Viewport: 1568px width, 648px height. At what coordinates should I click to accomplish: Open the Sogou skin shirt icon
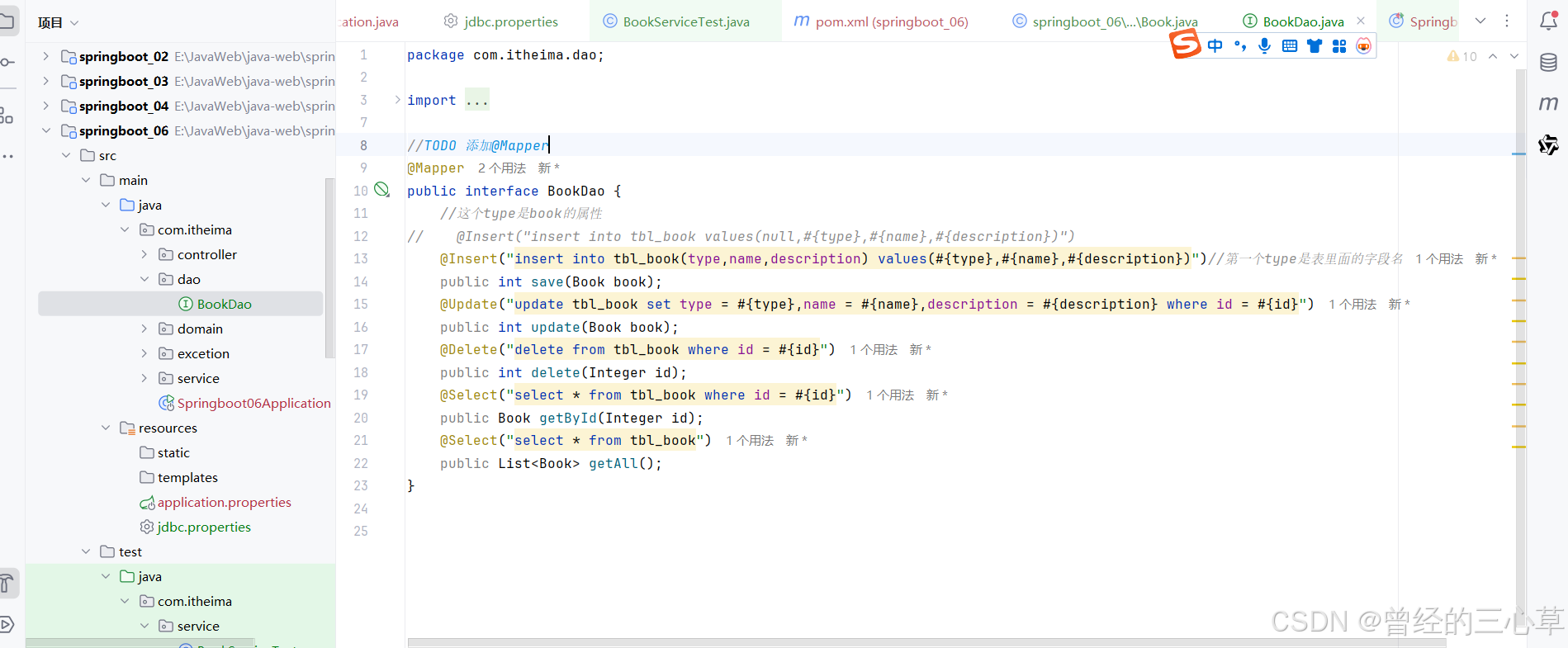pos(1315,46)
